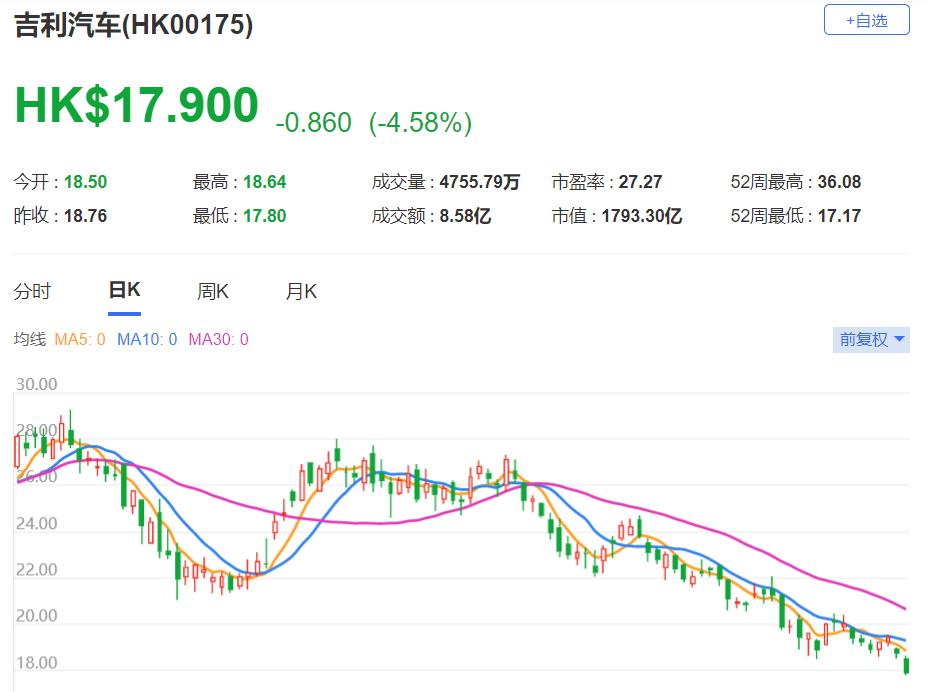Click the 均线 label
This screenshot has height=692, width=927.
(30, 339)
